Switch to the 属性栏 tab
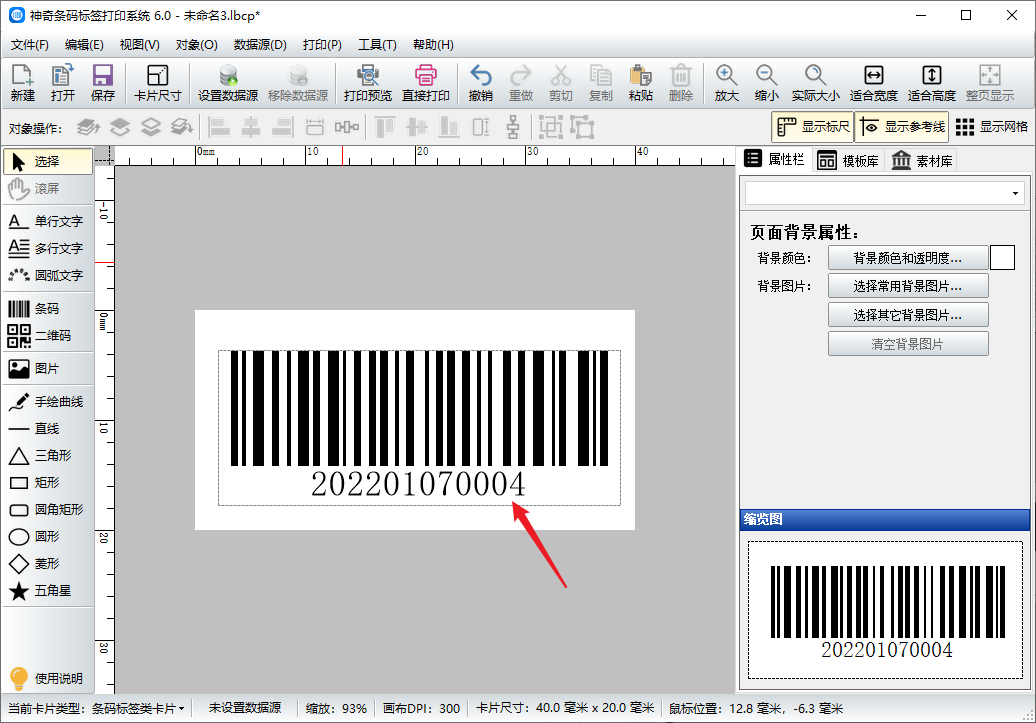 click(x=774, y=159)
